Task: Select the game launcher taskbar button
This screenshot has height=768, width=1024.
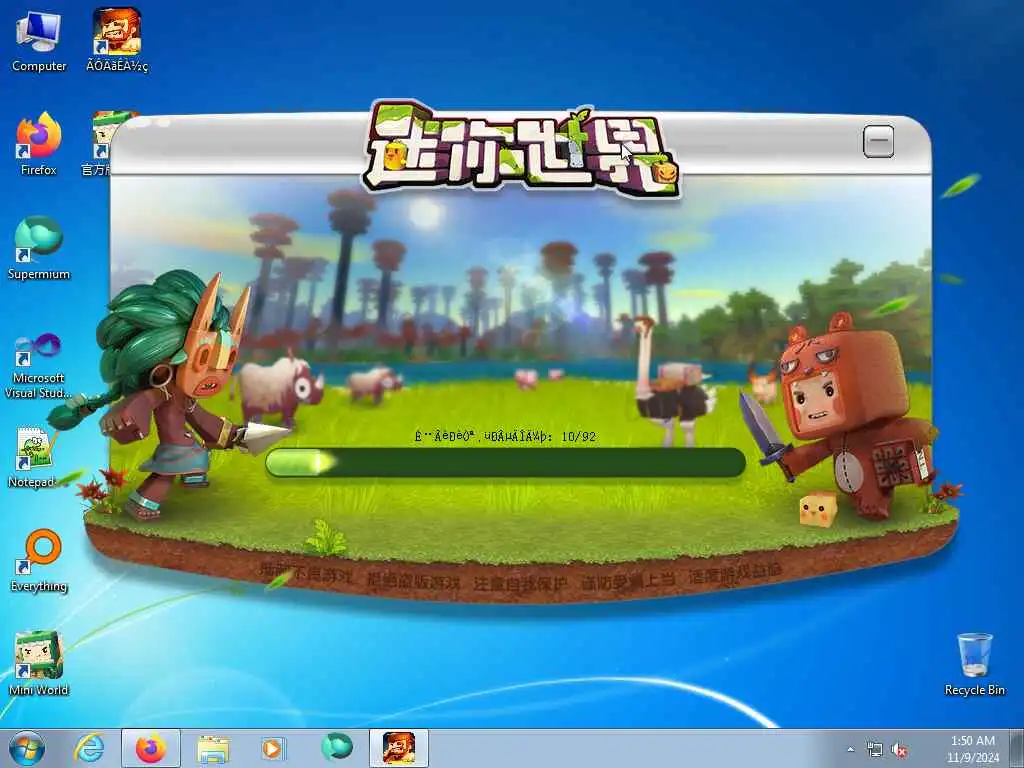Action: 399,748
